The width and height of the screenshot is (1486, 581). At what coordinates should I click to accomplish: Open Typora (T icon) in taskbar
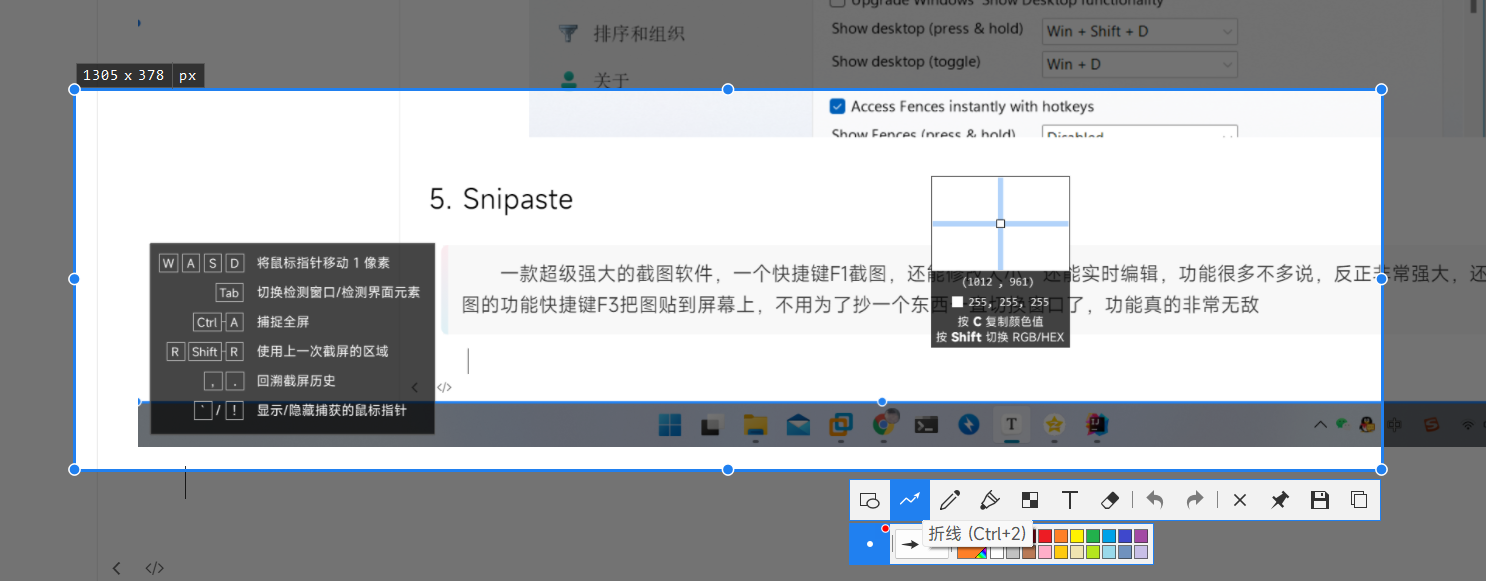click(1011, 425)
